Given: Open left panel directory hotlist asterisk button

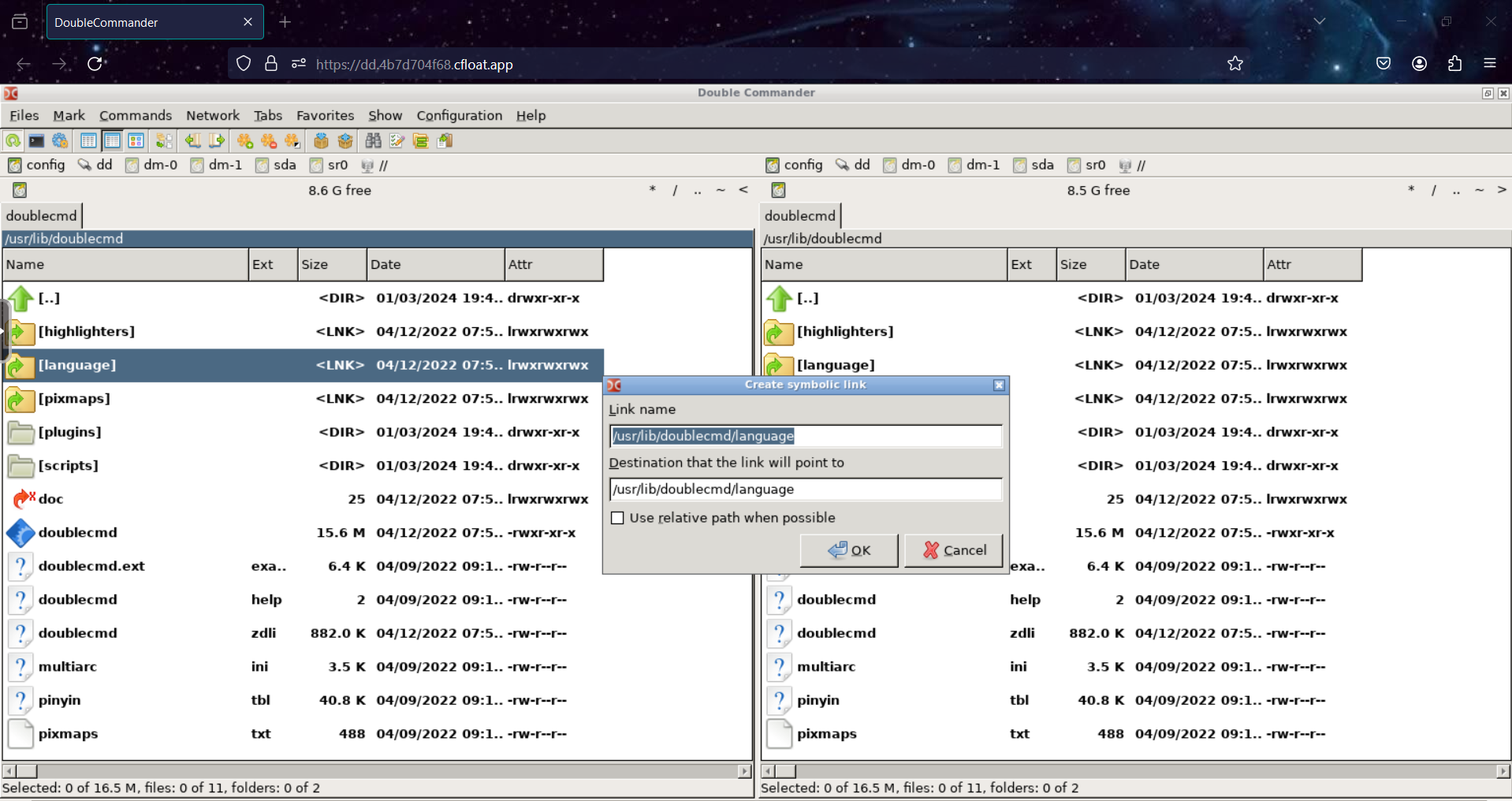Looking at the screenshot, I should click(652, 190).
